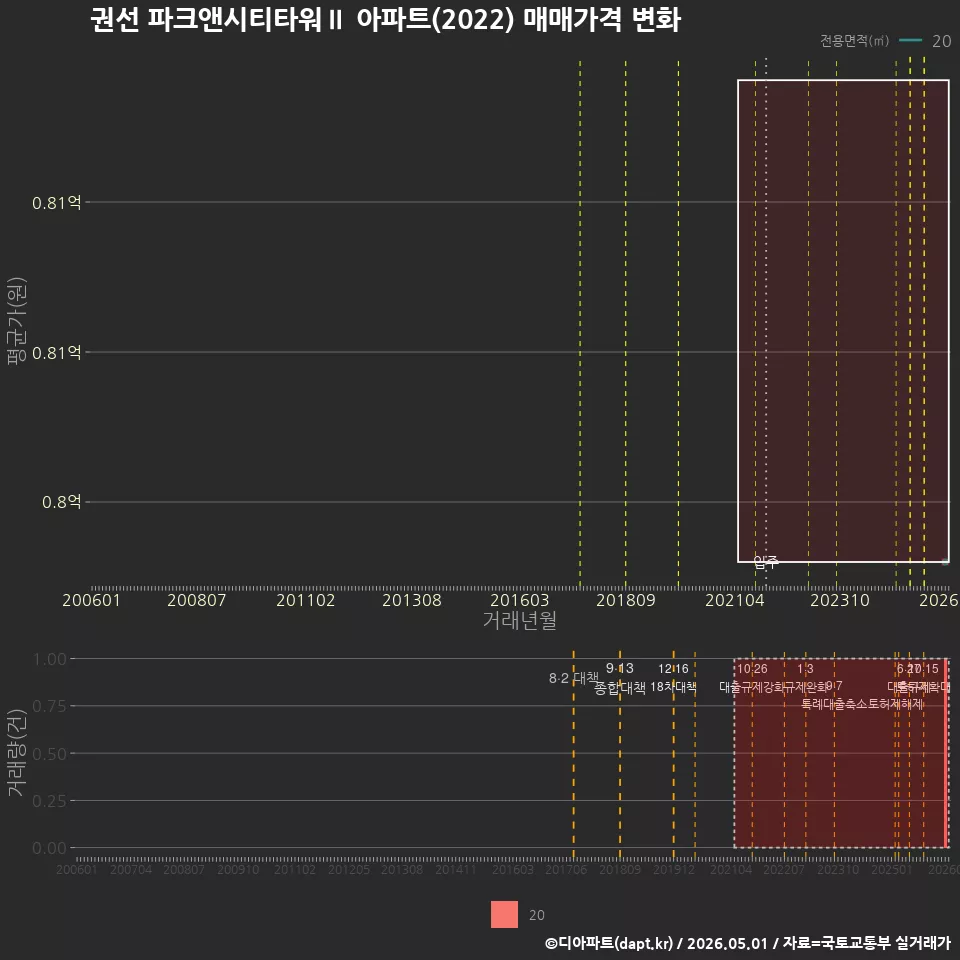Click 202104 on the price chart axis
The height and width of the screenshot is (960, 960).
pyautogui.click(x=735, y=600)
